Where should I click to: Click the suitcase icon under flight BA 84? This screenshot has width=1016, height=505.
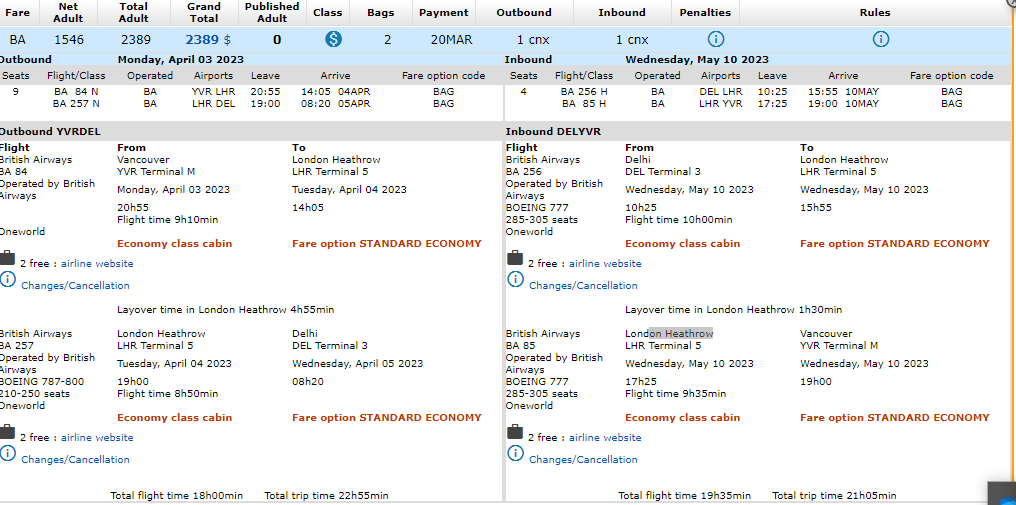(8, 259)
